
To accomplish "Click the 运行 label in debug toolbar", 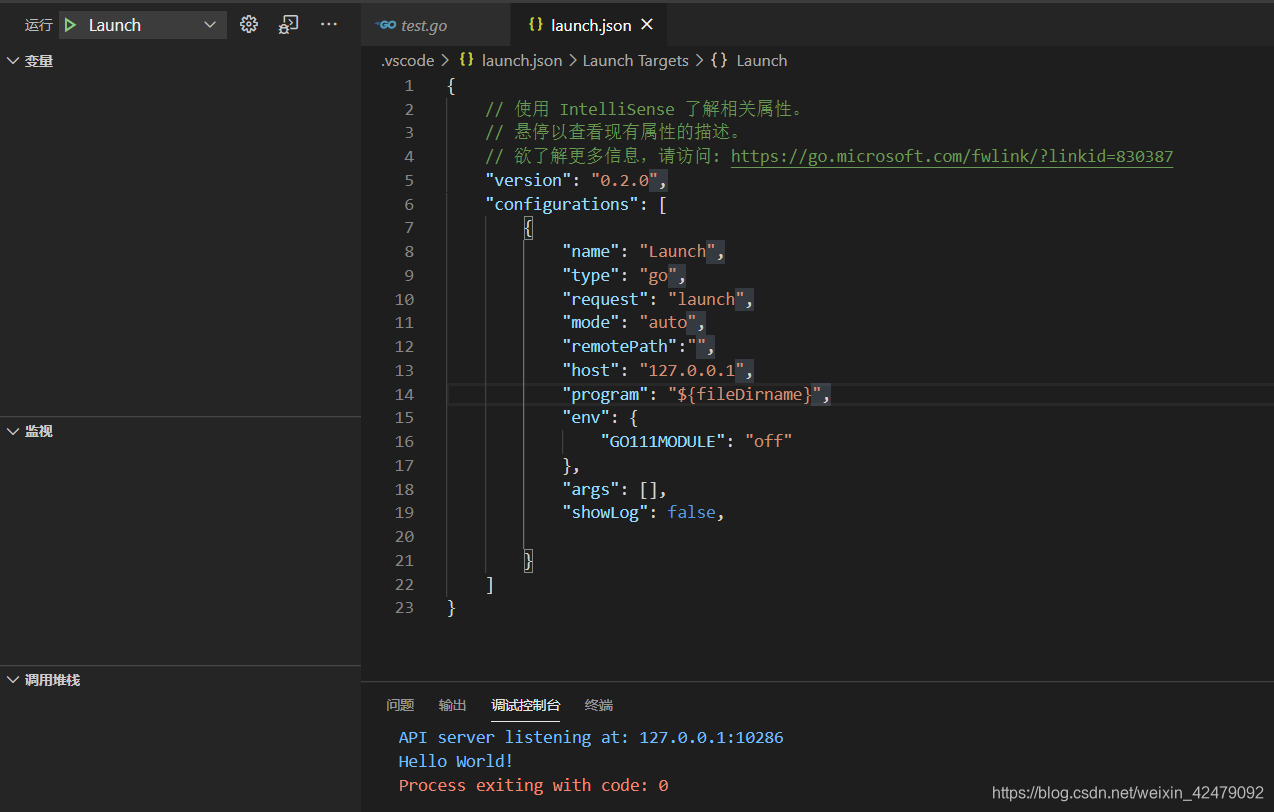I will (x=39, y=25).
